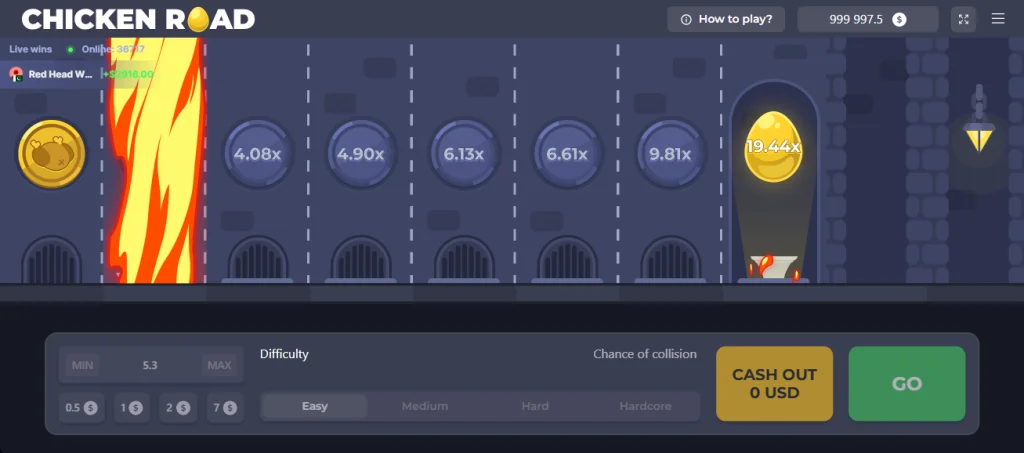Choose the 1 dollar quick bet

click(x=132, y=408)
